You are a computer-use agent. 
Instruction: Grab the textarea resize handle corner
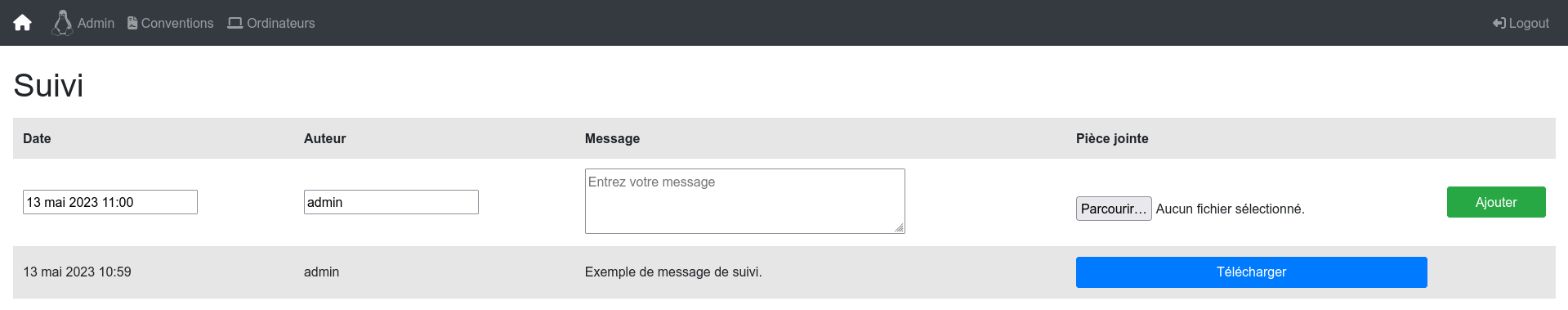(899, 227)
